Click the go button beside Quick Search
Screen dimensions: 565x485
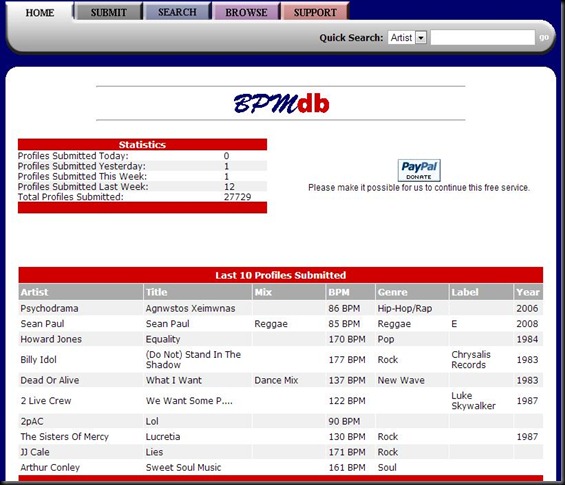(x=544, y=37)
